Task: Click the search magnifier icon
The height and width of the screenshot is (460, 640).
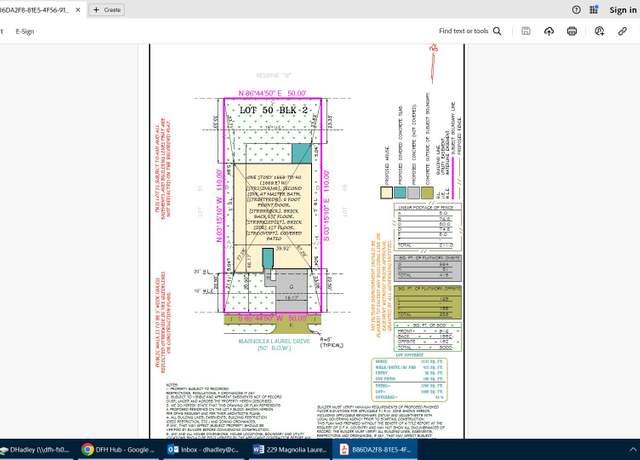Action: [x=497, y=31]
